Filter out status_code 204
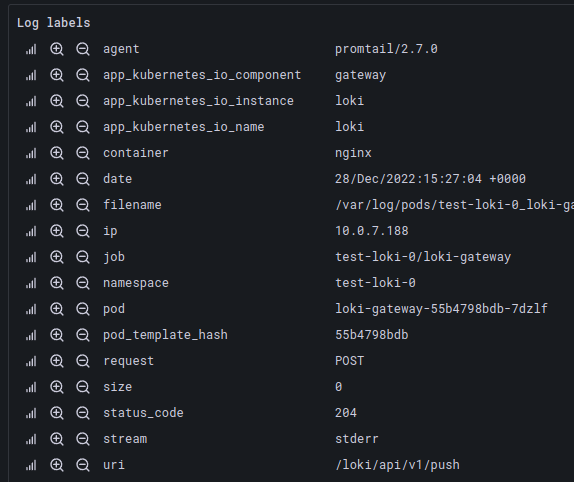The width and height of the screenshot is (574, 482). coord(83,413)
